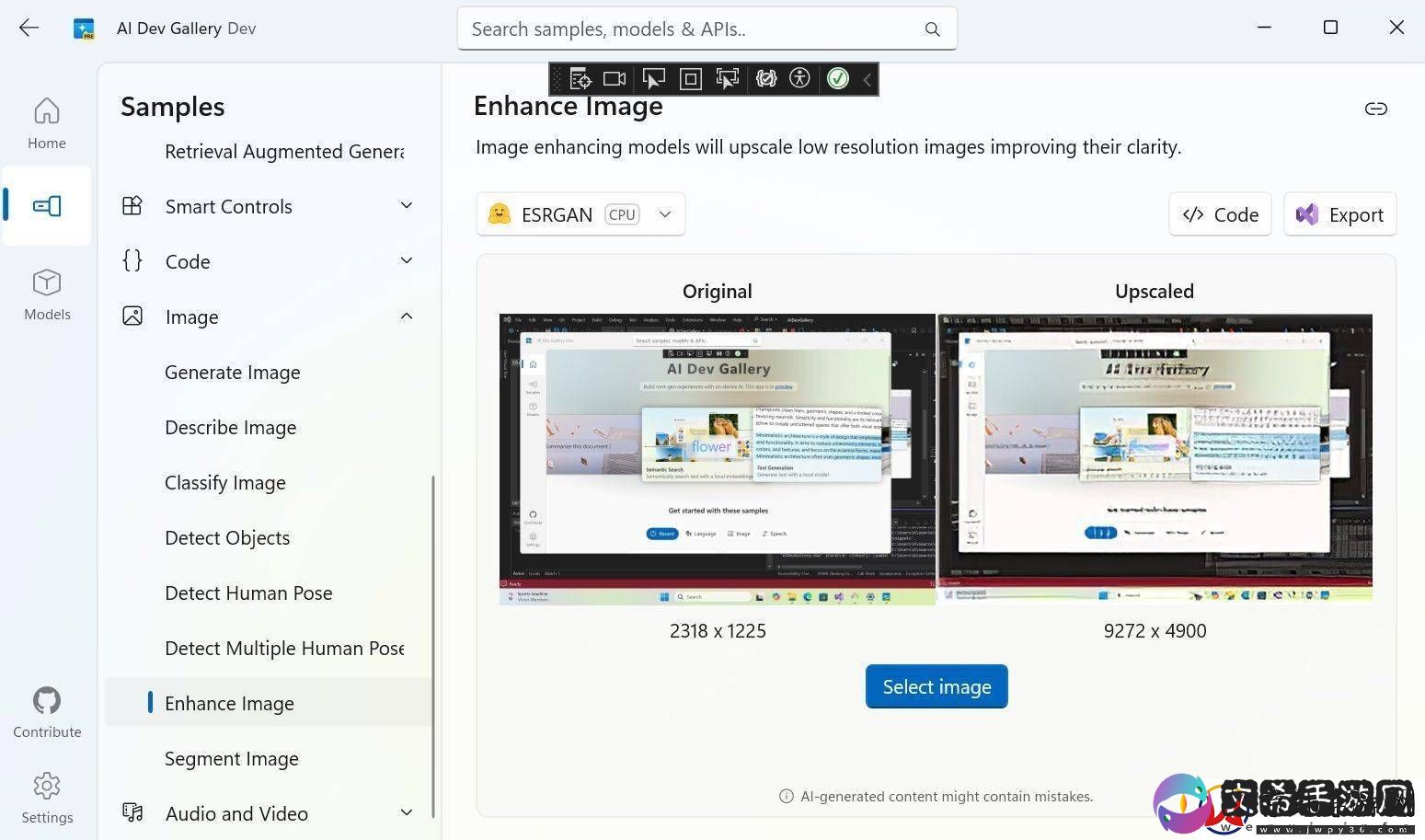The height and width of the screenshot is (840, 1425).
Task: Click the blue Select image button
Action: (937, 686)
